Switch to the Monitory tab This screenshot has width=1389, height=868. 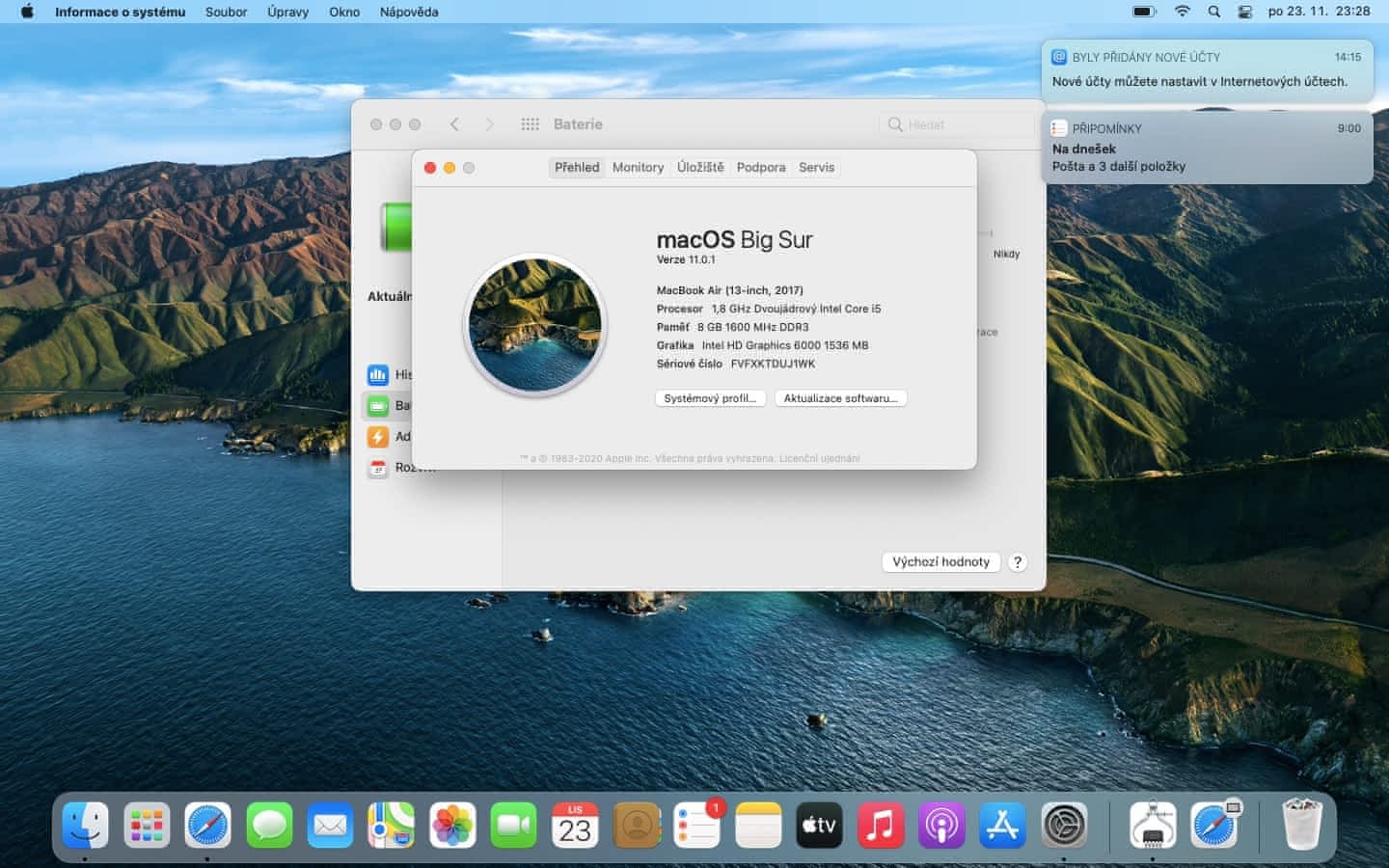[638, 167]
